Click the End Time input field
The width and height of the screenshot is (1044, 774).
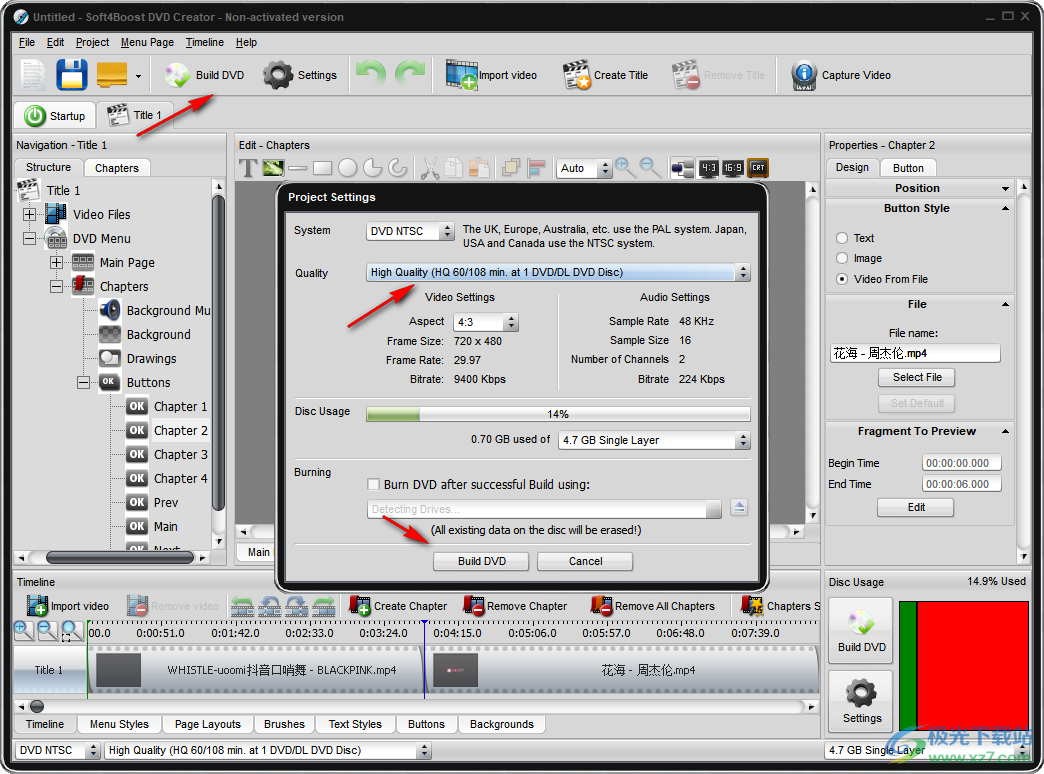click(x=961, y=484)
